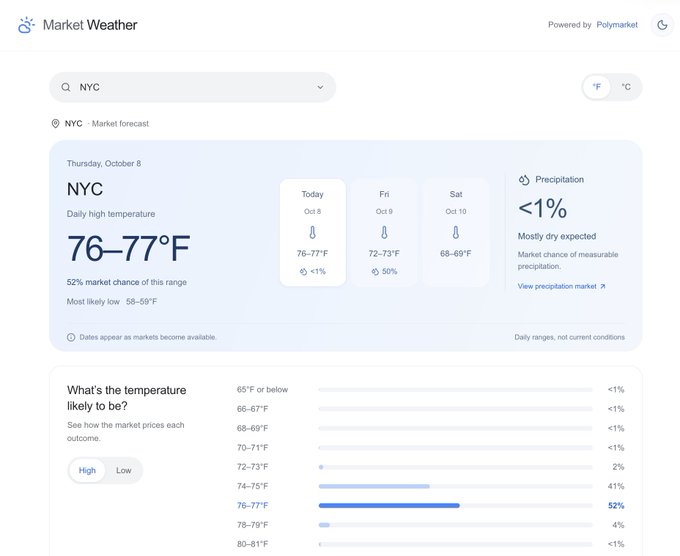
Task: Click the '4%' value for 78–79°F
Action: point(618,525)
